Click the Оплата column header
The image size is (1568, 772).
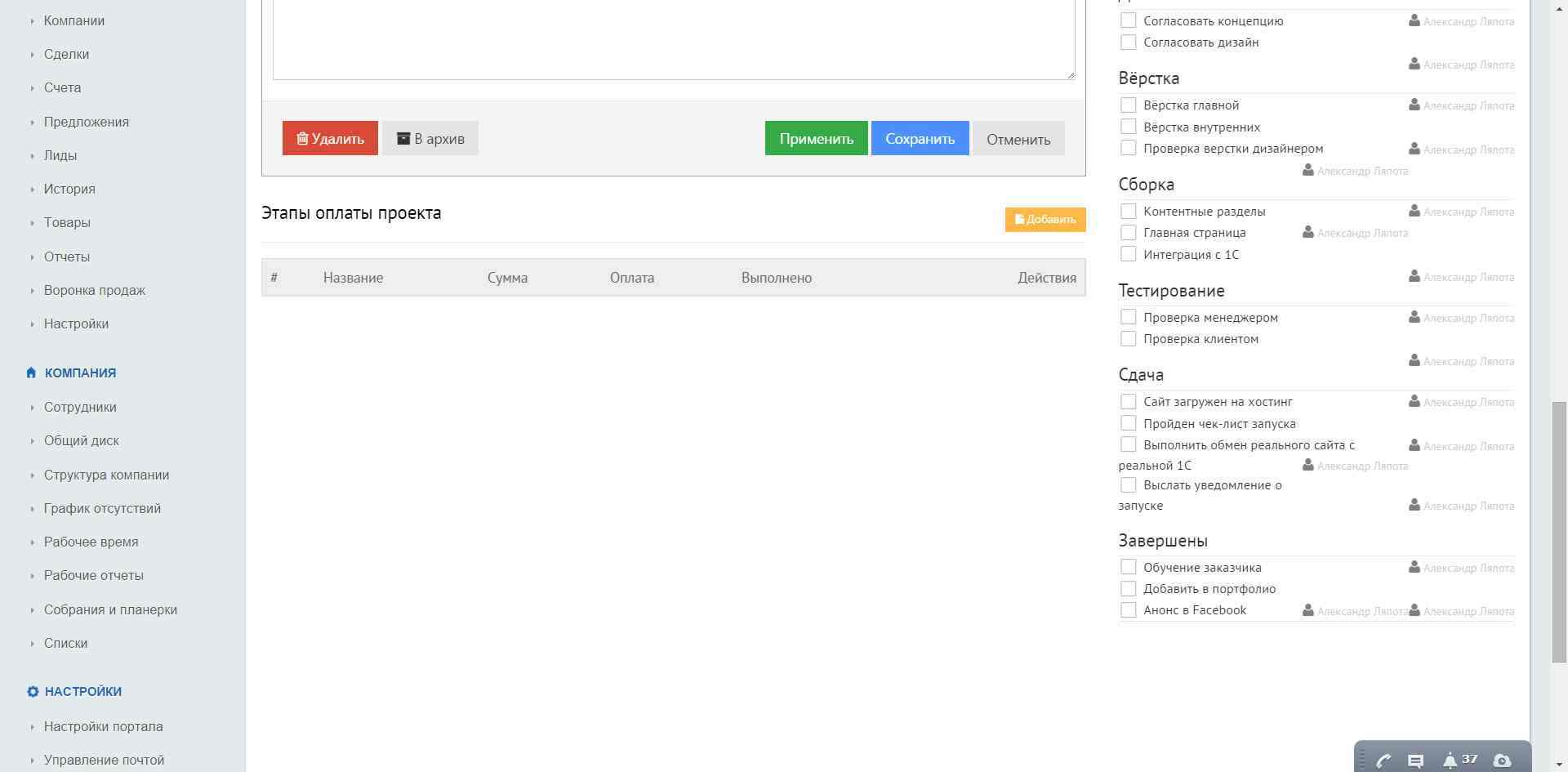pos(632,278)
